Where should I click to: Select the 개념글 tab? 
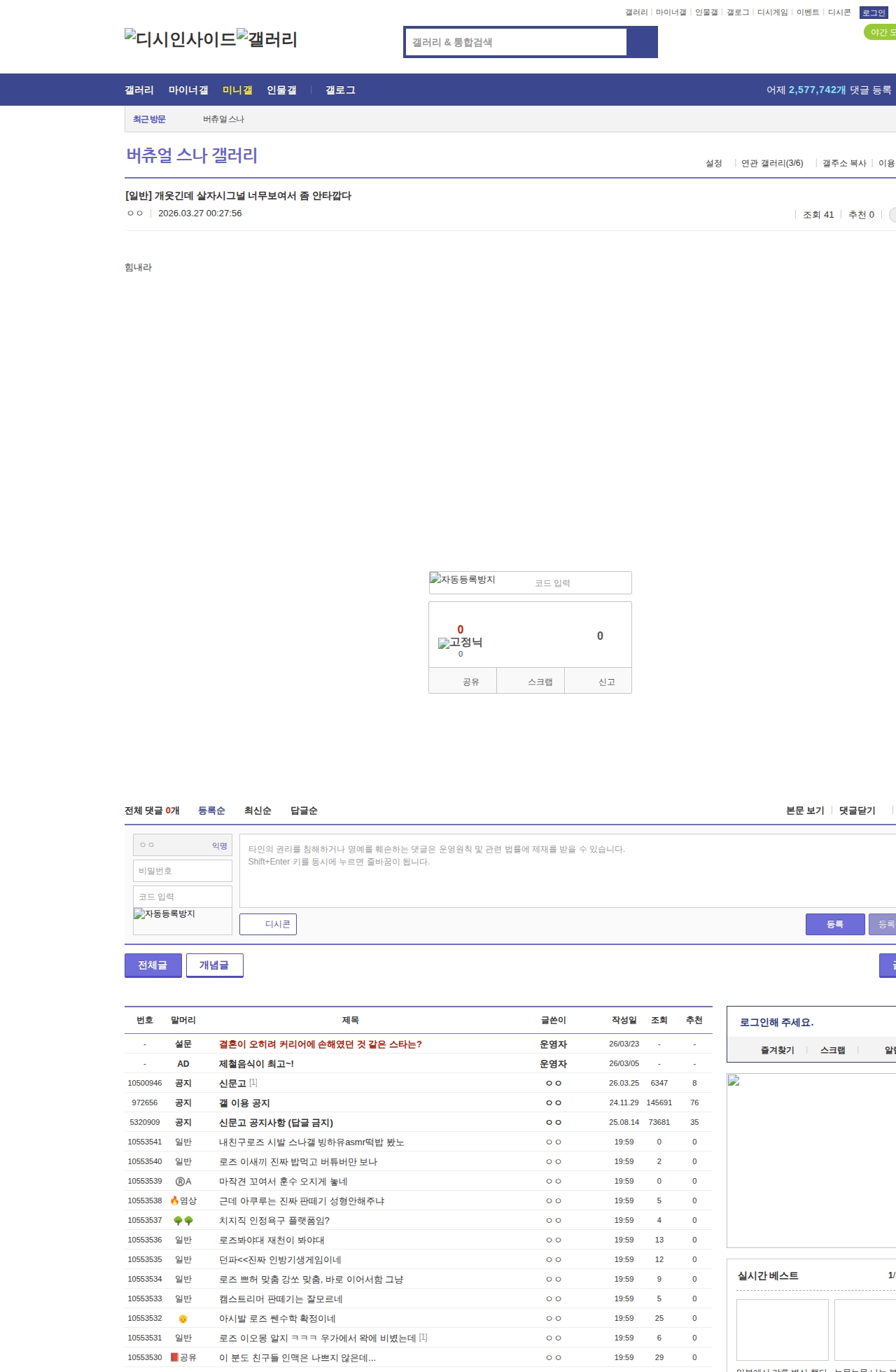pyautogui.click(x=214, y=965)
